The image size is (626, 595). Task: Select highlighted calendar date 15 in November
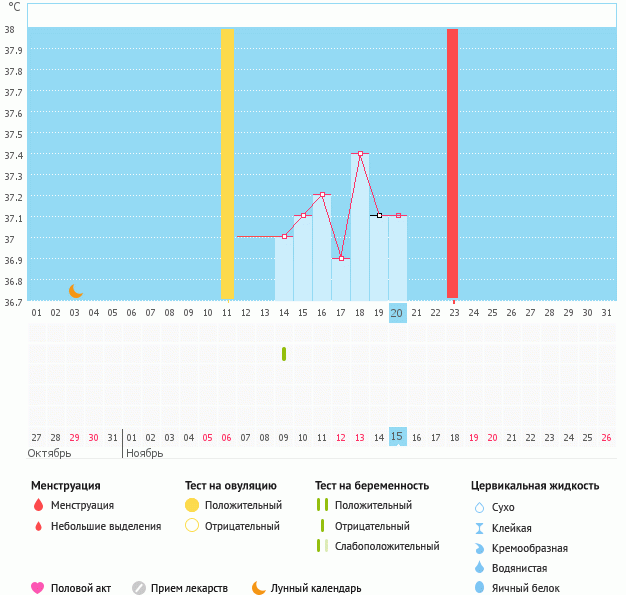[397, 437]
